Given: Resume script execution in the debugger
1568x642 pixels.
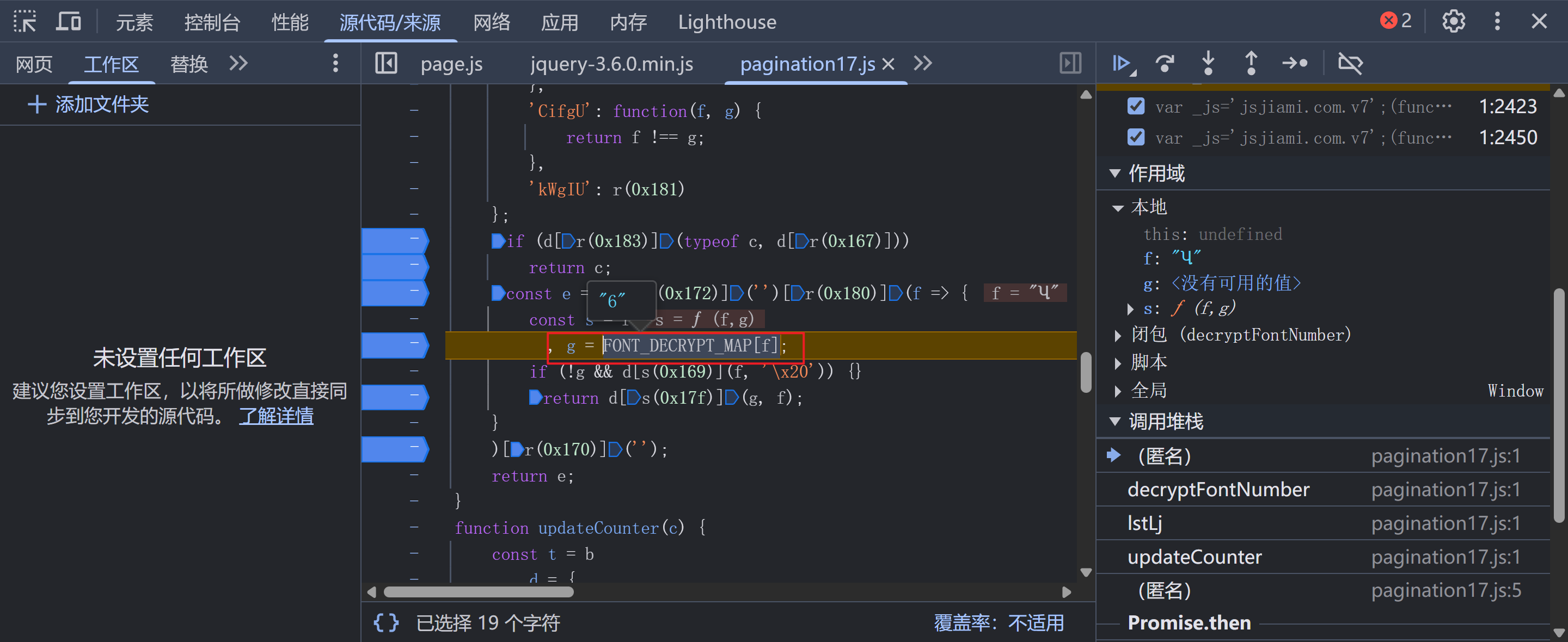Looking at the screenshot, I should 1121,63.
